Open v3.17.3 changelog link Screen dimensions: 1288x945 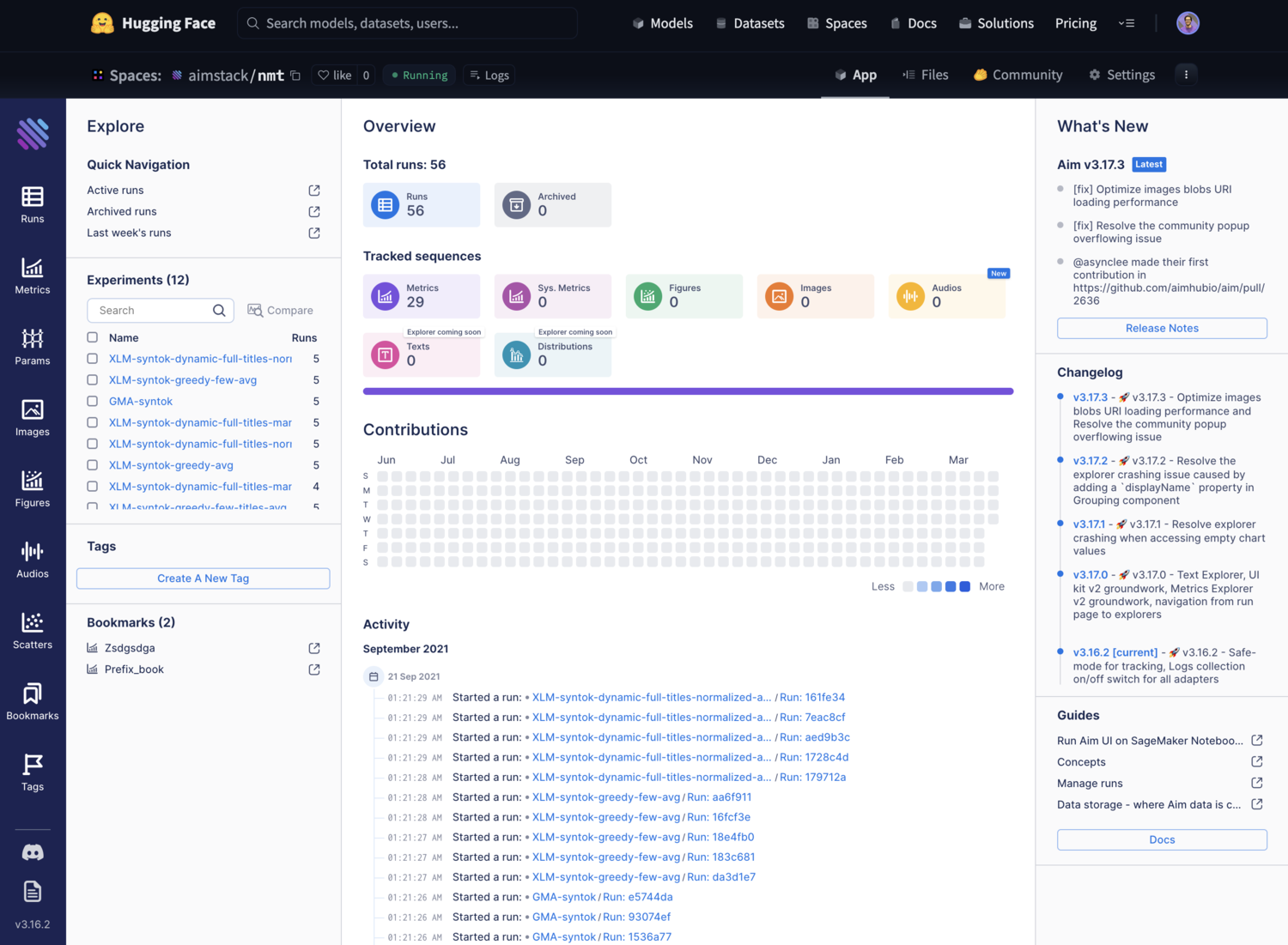[x=1090, y=397]
